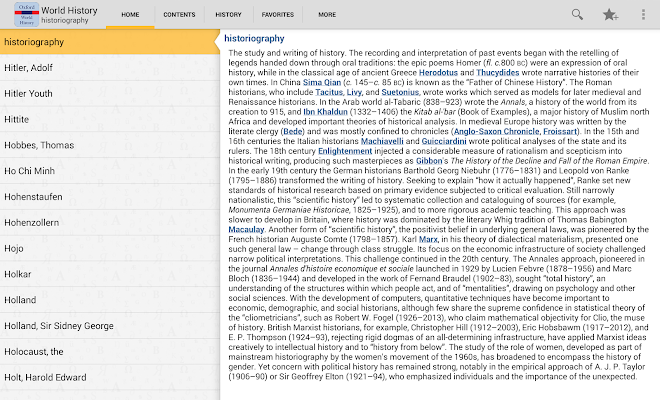Open the 'Hojo' entry
The width and height of the screenshot is (660, 400).
click(109, 248)
